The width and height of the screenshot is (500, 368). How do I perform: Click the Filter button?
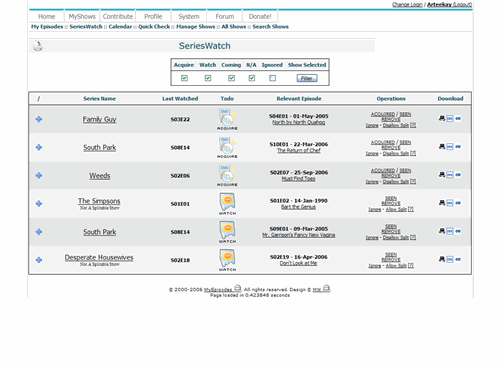[x=307, y=78]
